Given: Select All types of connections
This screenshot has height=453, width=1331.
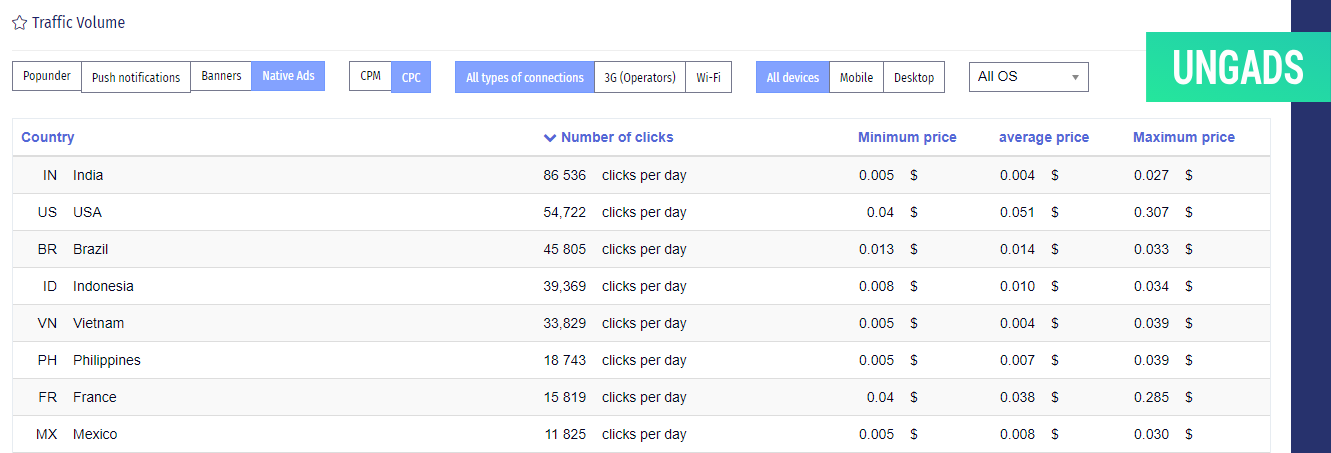Looking at the screenshot, I should tap(525, 77).
